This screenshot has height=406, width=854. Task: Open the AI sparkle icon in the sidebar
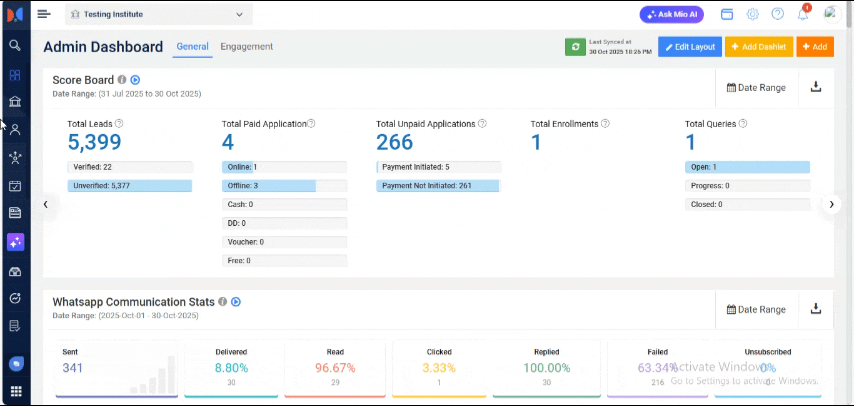15,242
